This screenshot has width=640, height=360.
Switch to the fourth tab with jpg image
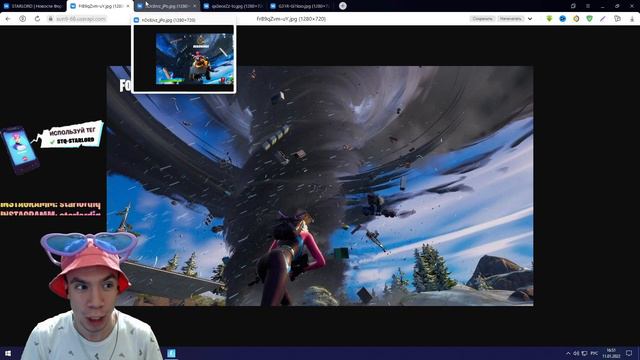pos(233,6)
